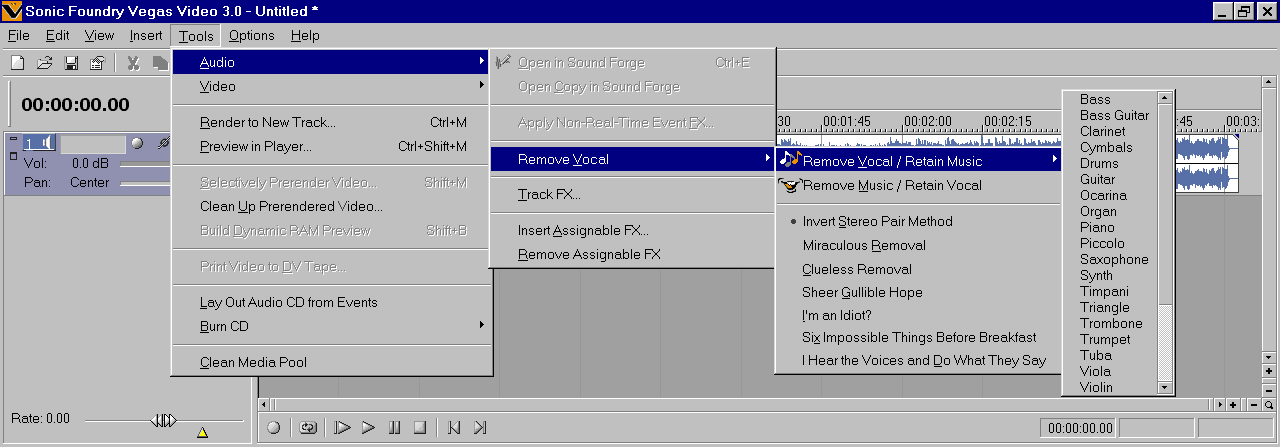Choose Clean Up Prerendered Video
This screenshot has height=447, width=1280.
pos(332,206)
